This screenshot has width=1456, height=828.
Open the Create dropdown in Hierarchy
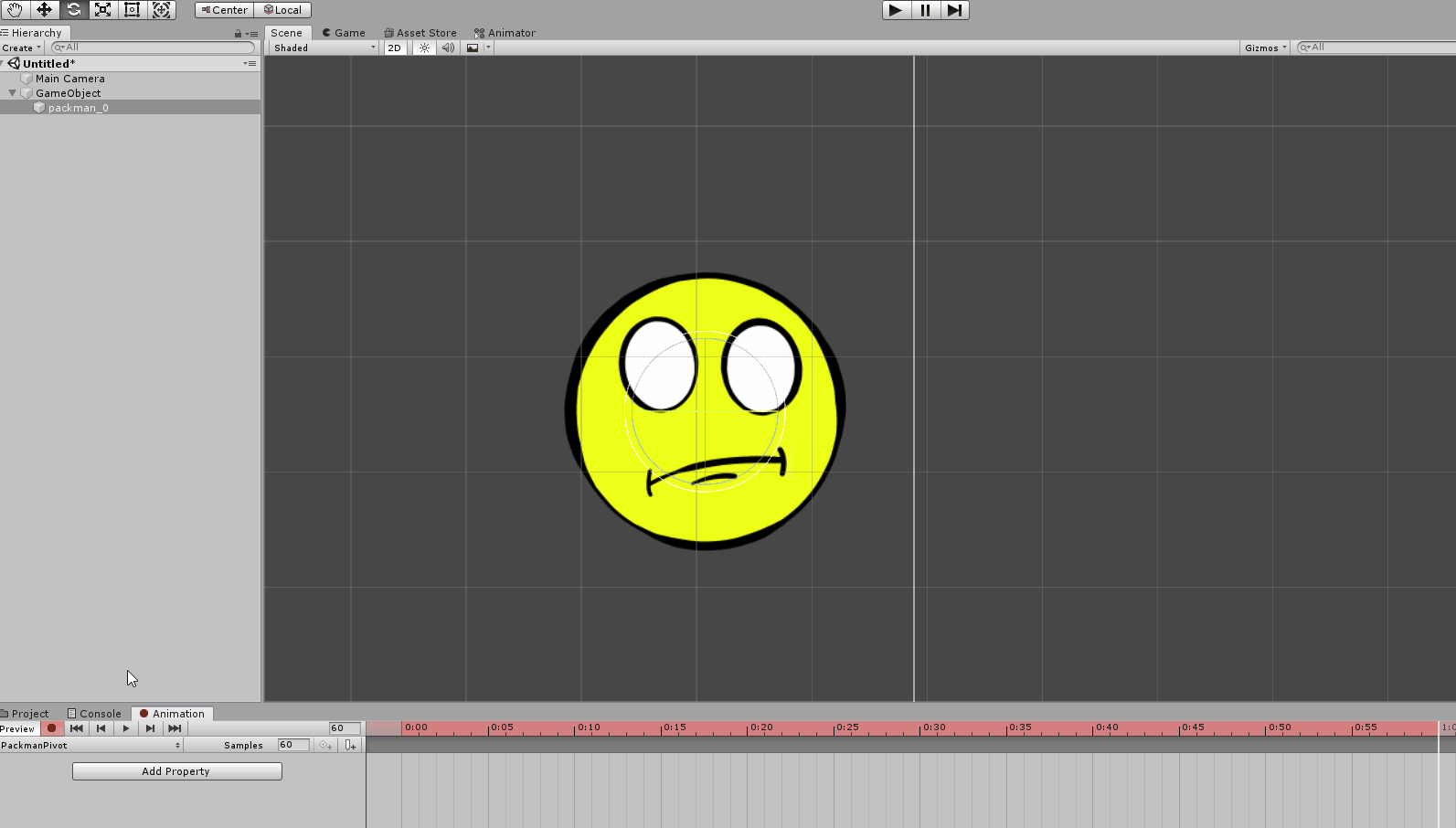pyautogui.click(x=21, y=48)
